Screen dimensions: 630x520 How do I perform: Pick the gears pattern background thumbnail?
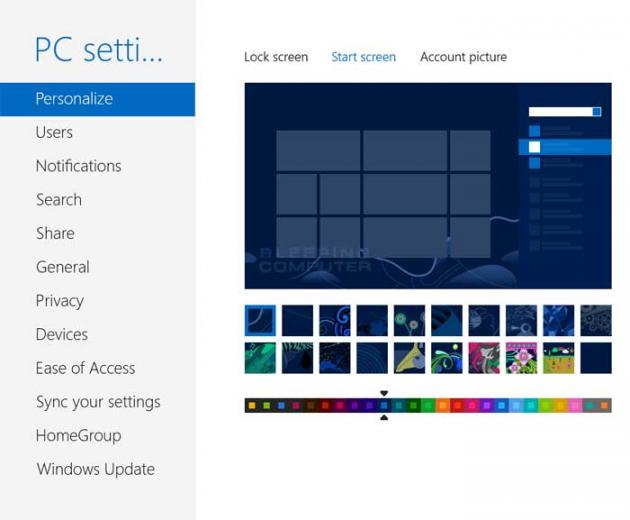[596, 320]
